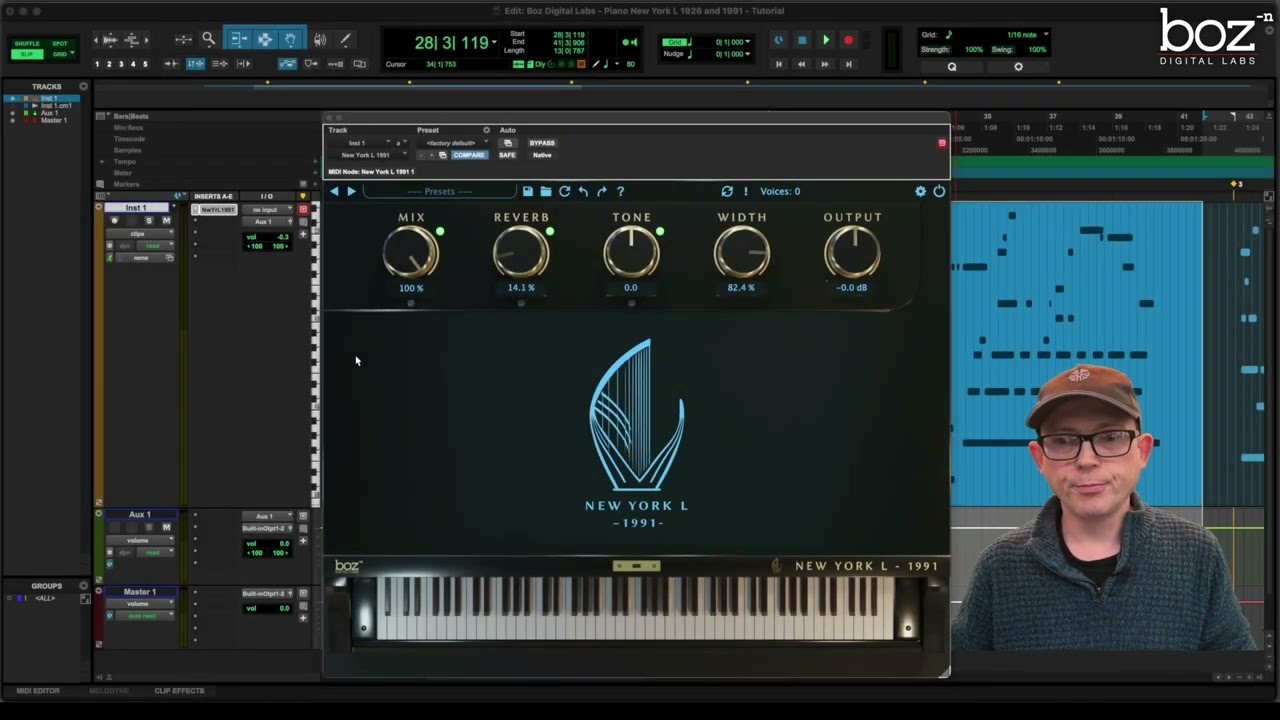This screenshot has height=720, width=1280.
Task: Open the plugin settings gear
Action: click(x=920, y=191)
